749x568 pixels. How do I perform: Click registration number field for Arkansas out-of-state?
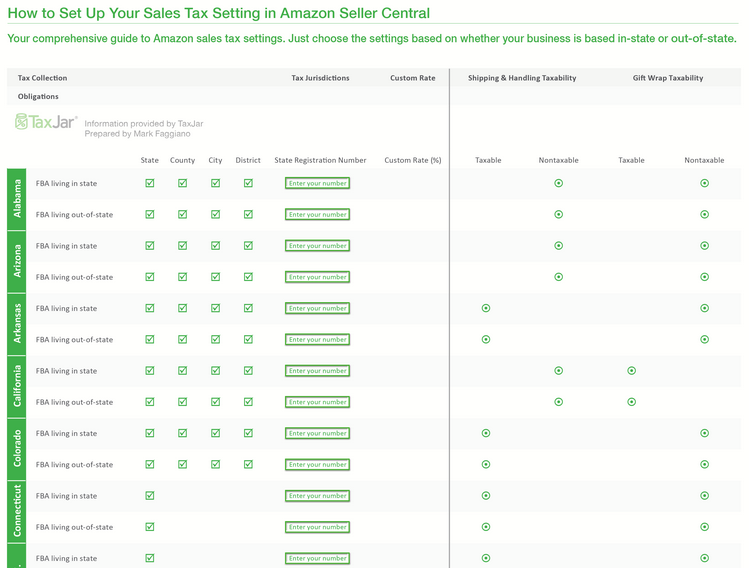(318, 340)
